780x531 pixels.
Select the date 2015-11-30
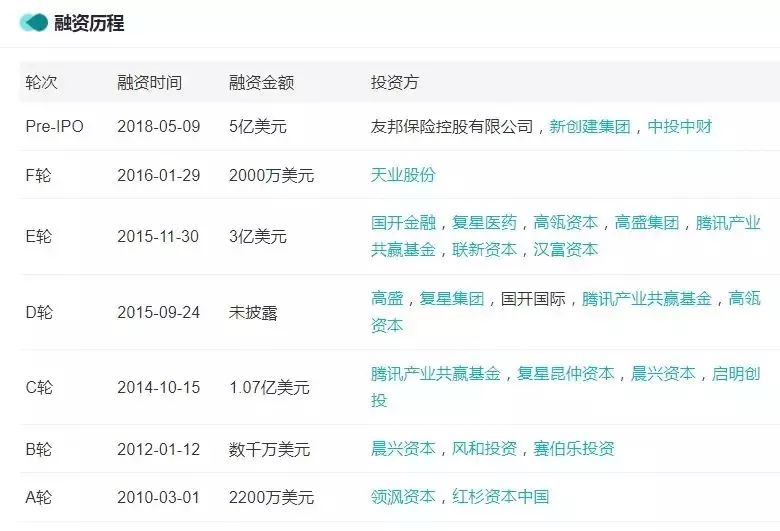pyautogui.click(x=158, y=236)
